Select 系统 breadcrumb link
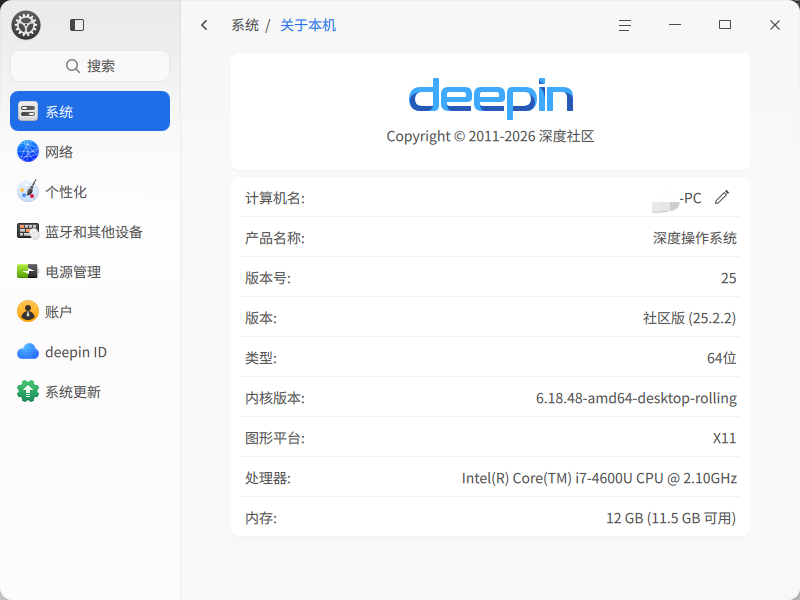800x600 pixels. [x=245, y=25]
